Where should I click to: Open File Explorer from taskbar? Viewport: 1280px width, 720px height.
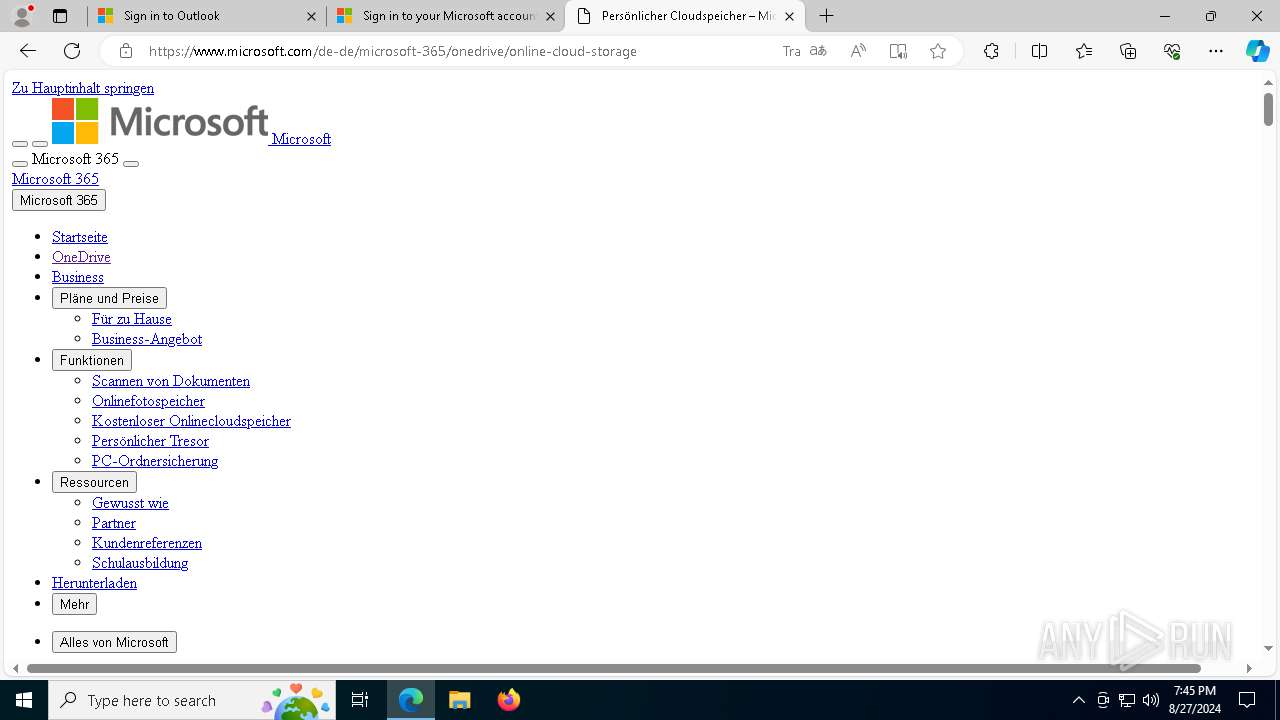tap(460, 700)
